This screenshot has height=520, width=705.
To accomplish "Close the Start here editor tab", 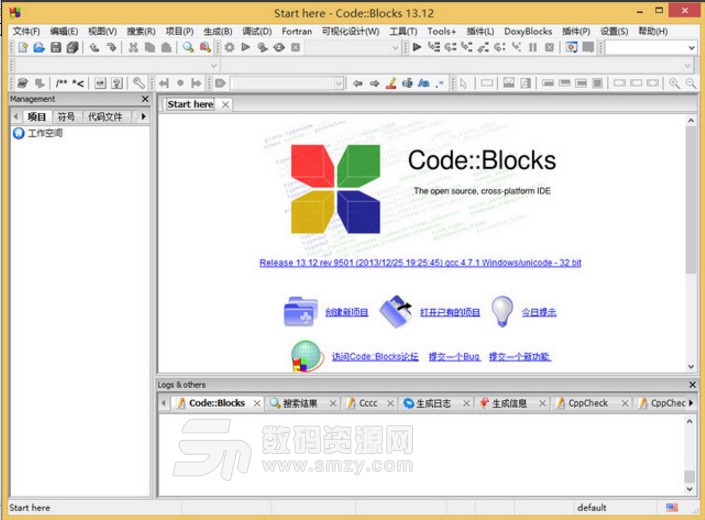I will [225, 104].
